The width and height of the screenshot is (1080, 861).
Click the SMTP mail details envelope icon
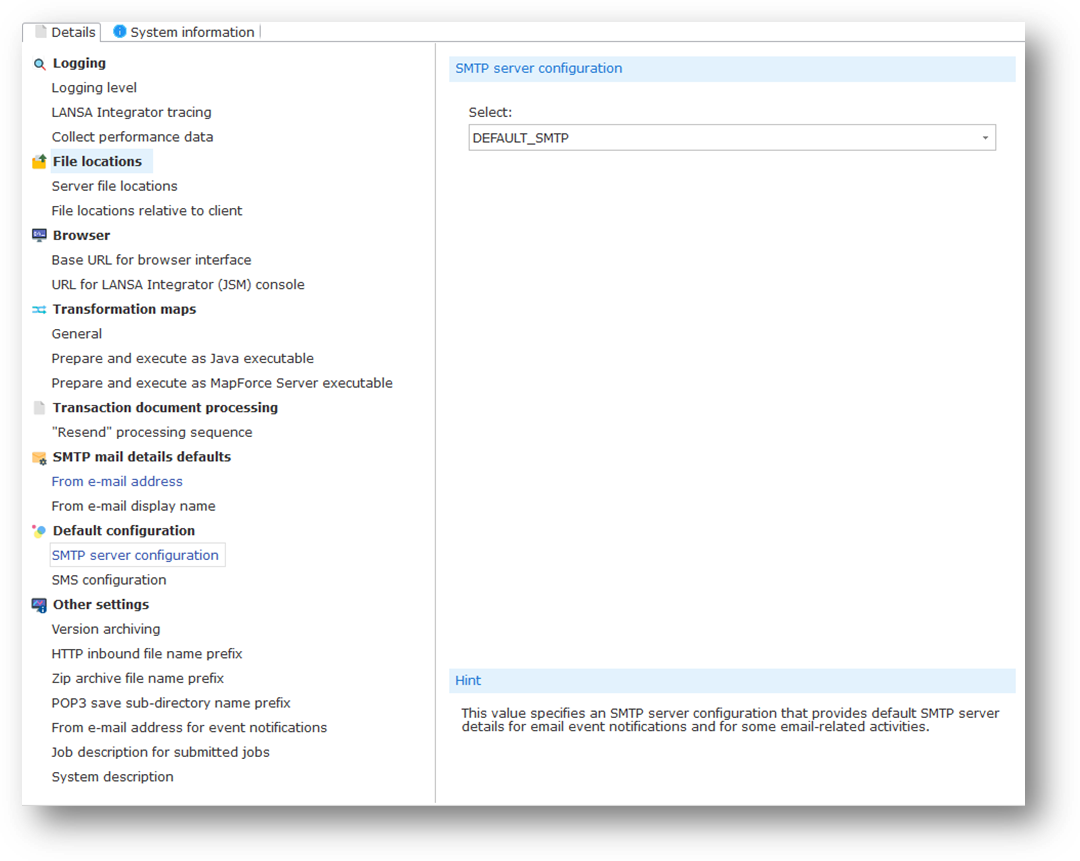click(39, 457)
